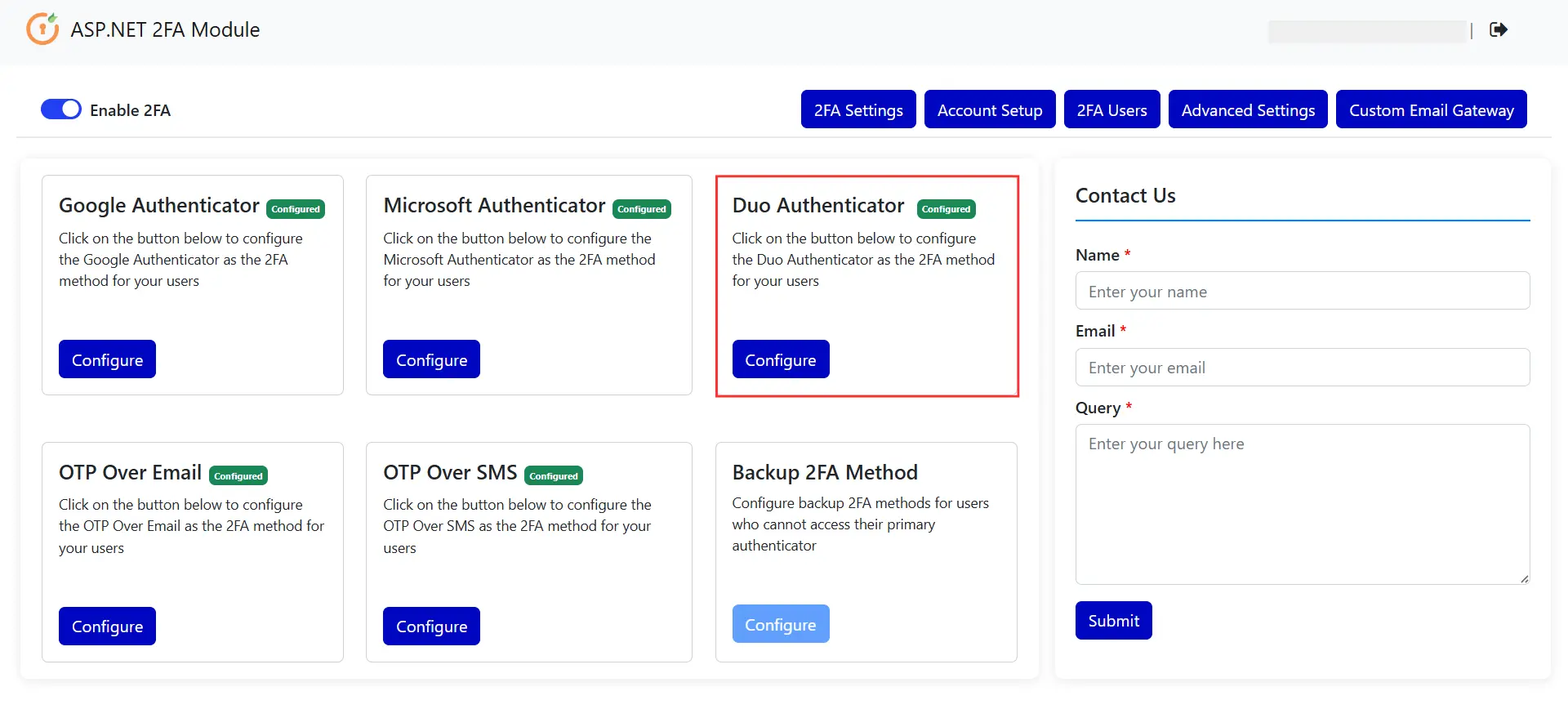Image resolution: width=1568 pixels, height=718 pixels.
Task: Focus the Enter your name field
Action: point(1303,291)
